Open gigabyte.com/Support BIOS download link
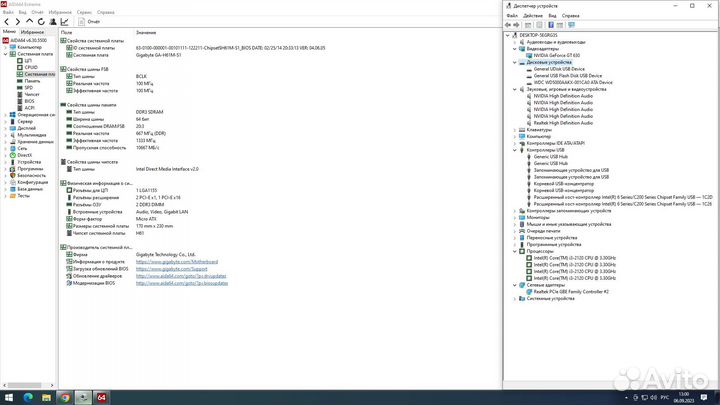The height and width of the screenshot is (405, 720). [x=172, y=269]
